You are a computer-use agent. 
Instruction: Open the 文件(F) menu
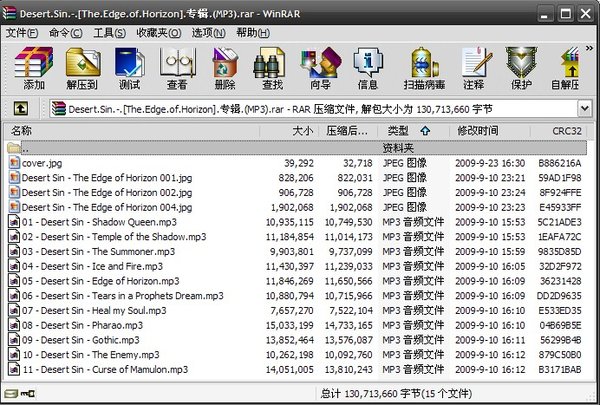click(21, 33)
